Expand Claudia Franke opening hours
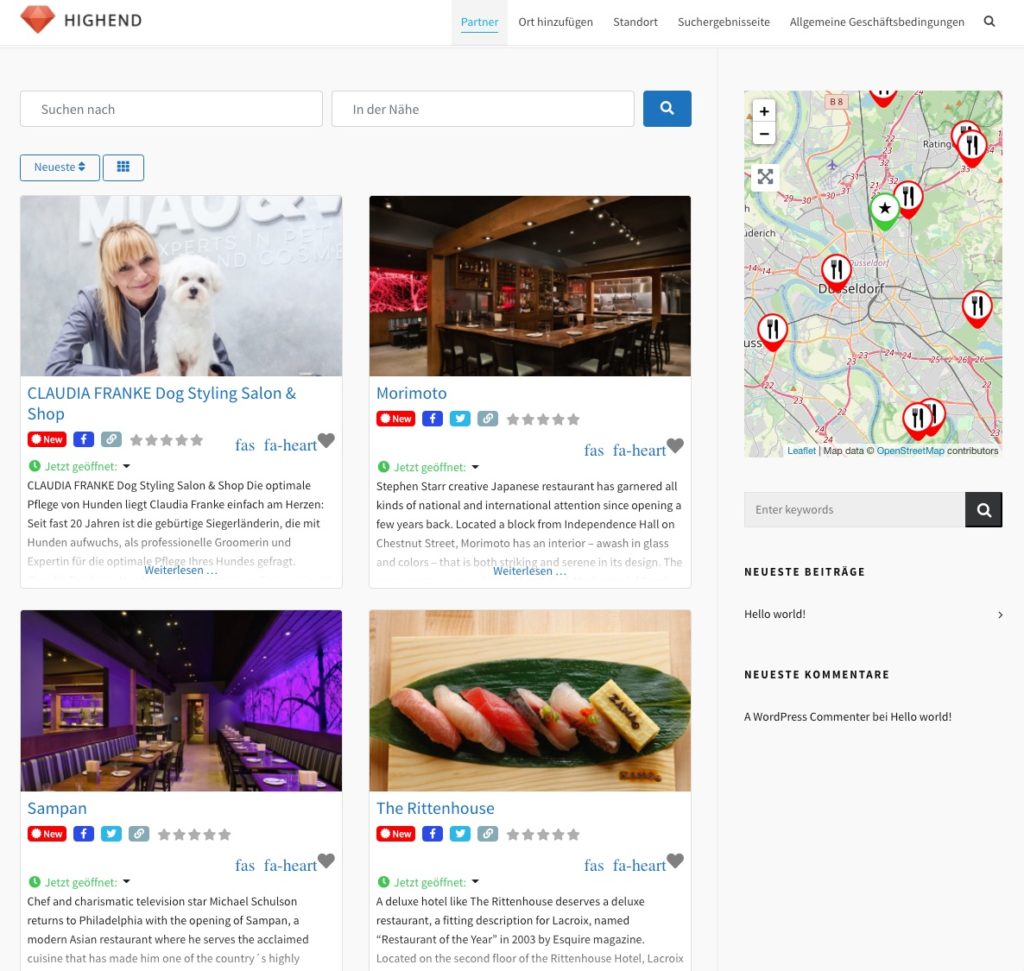Viewport: 1024px width, 971px height. coord(127,466)
